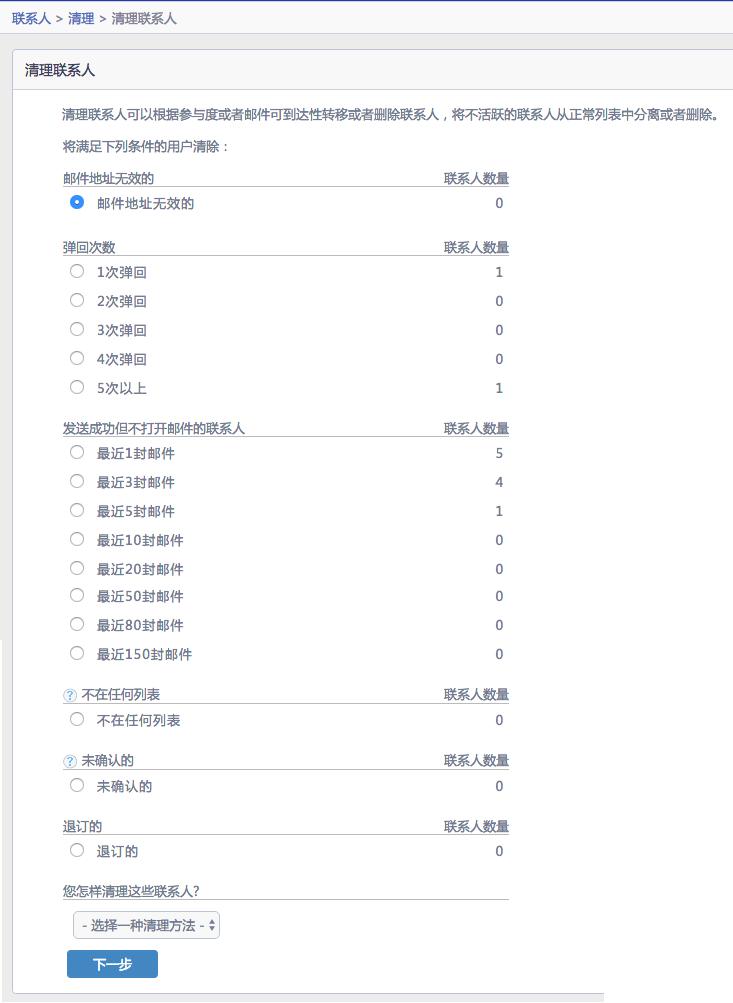This screenshot has width=733, height=1003.
Task: Click the 下一步 button
Action: click(112, 964)
